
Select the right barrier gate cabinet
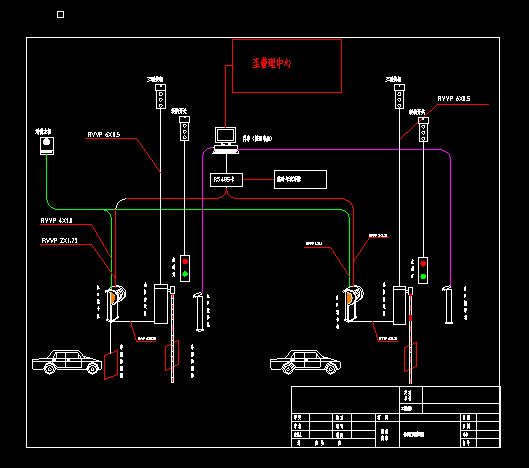pos(399,305)
